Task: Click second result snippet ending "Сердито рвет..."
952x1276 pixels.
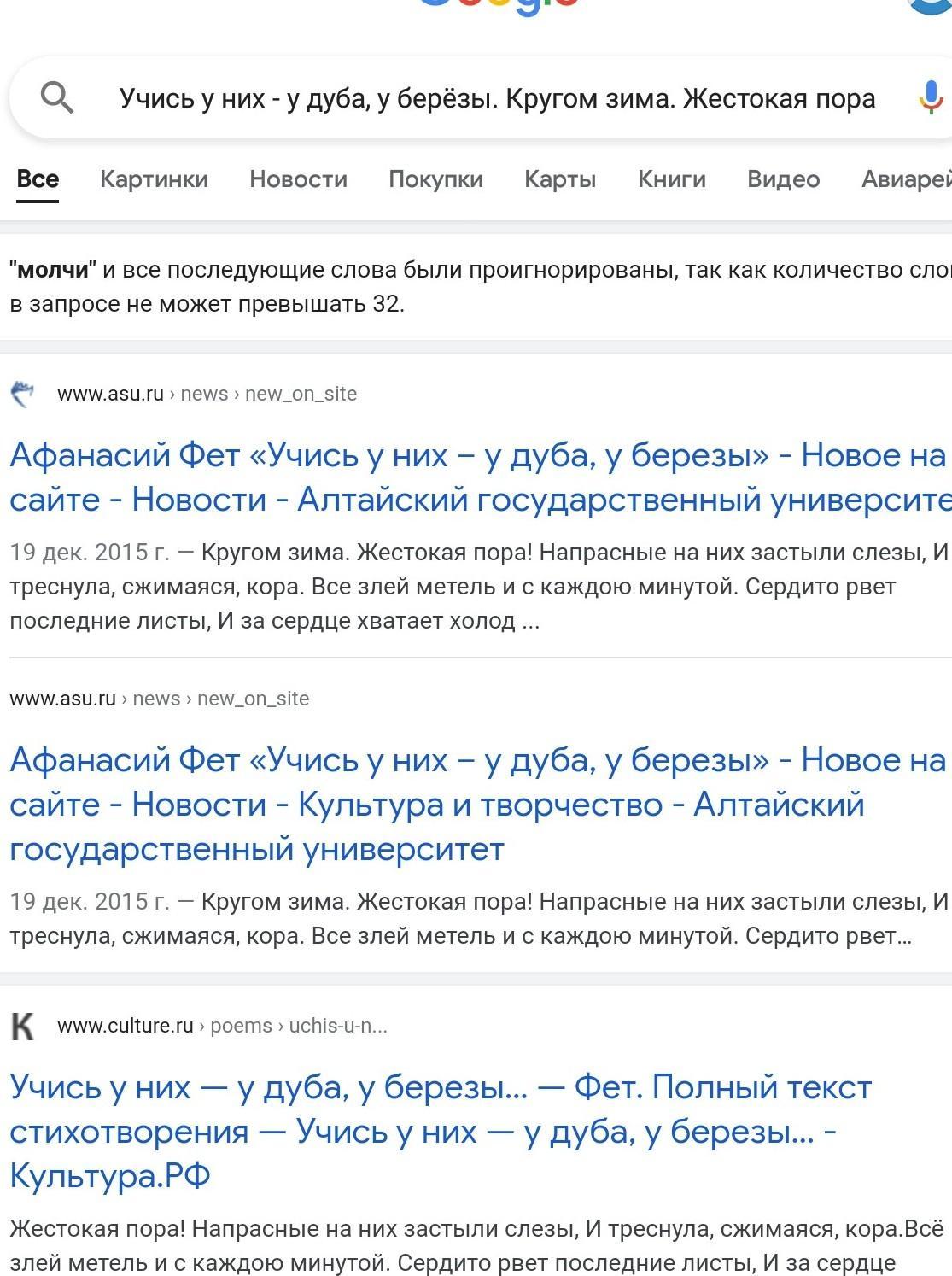Action: tap(479, 919)
